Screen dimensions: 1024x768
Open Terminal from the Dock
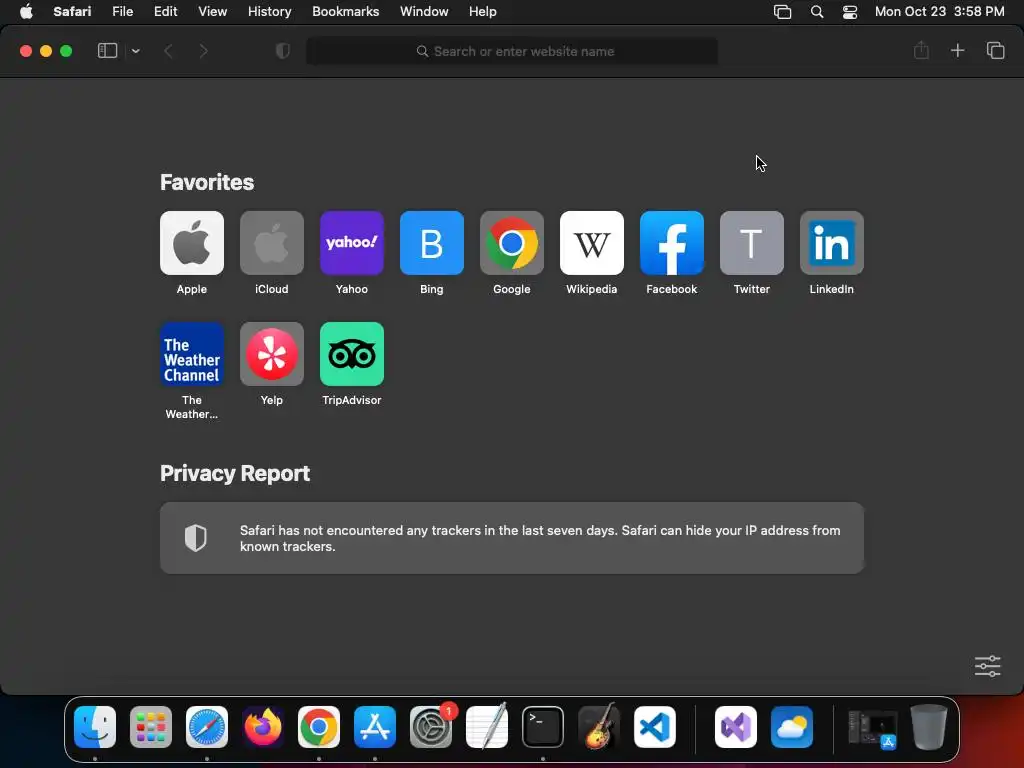click(543, 727)
